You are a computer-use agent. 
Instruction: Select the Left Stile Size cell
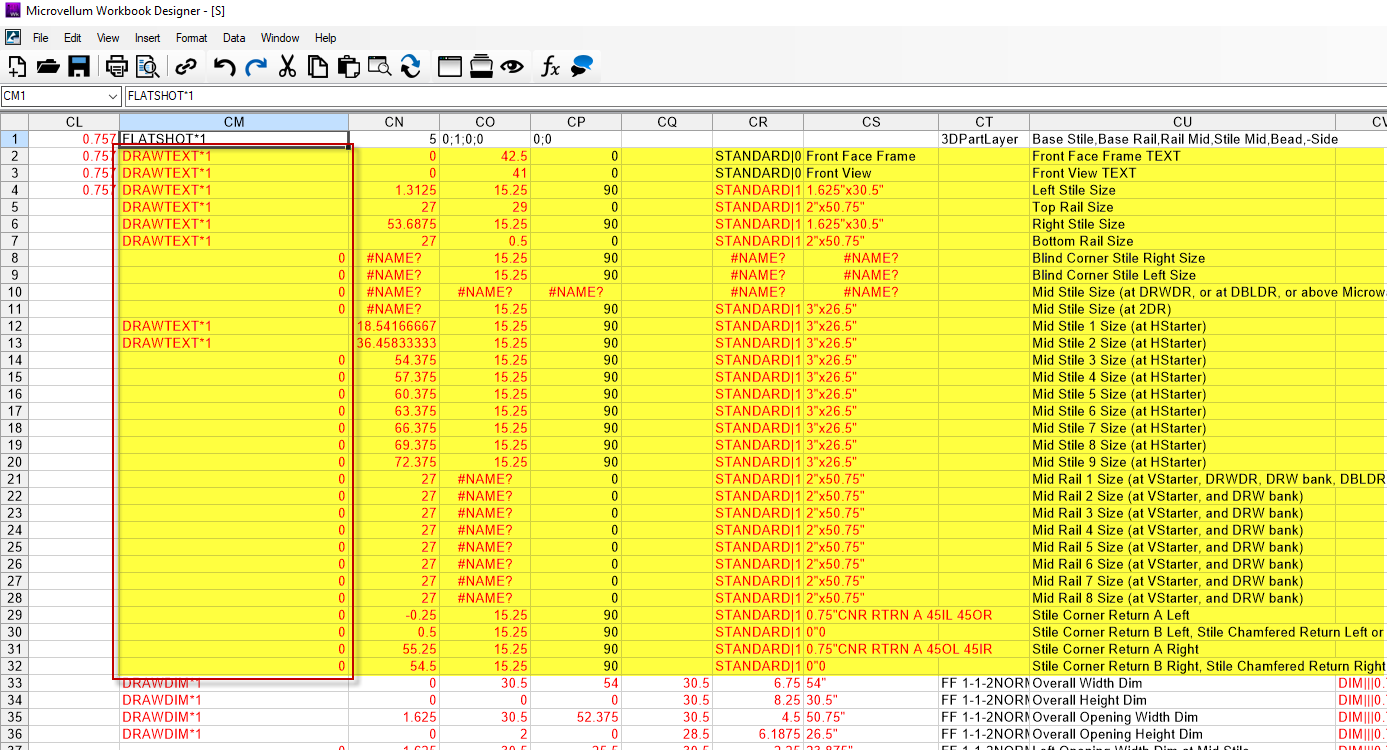[x=1182, y=190]
